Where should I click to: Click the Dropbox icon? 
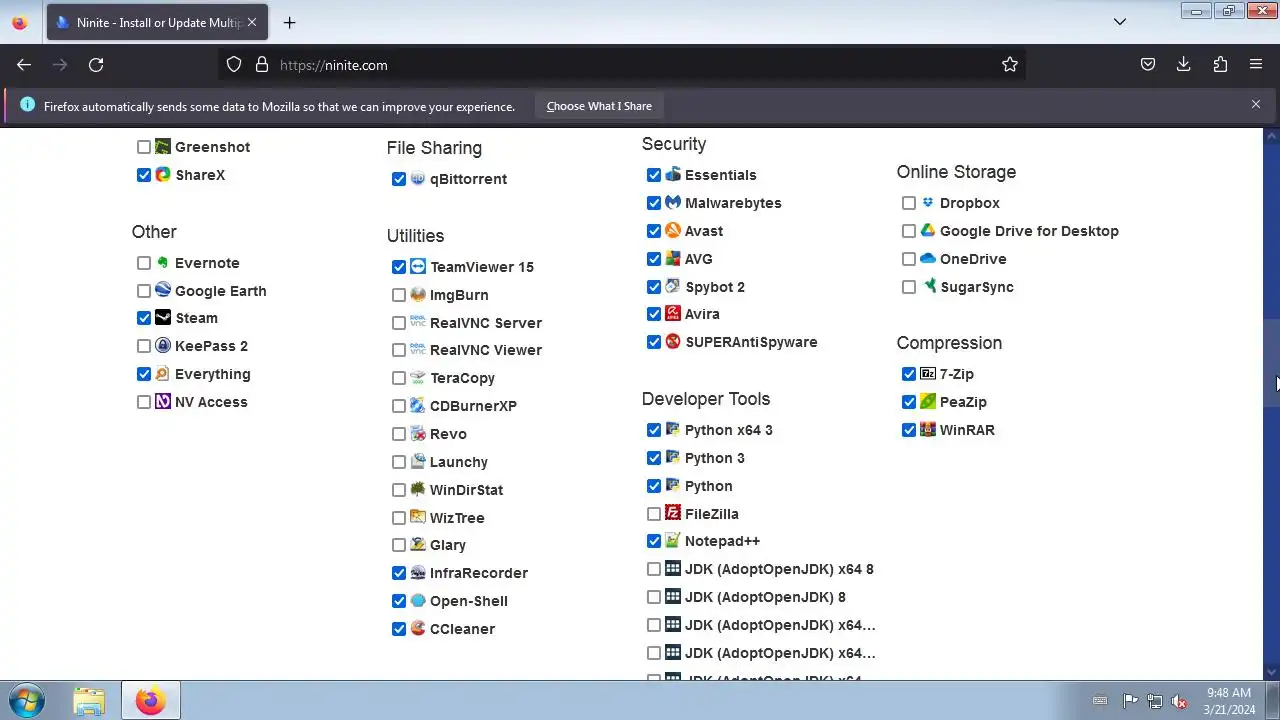click(x=928, y=203)
